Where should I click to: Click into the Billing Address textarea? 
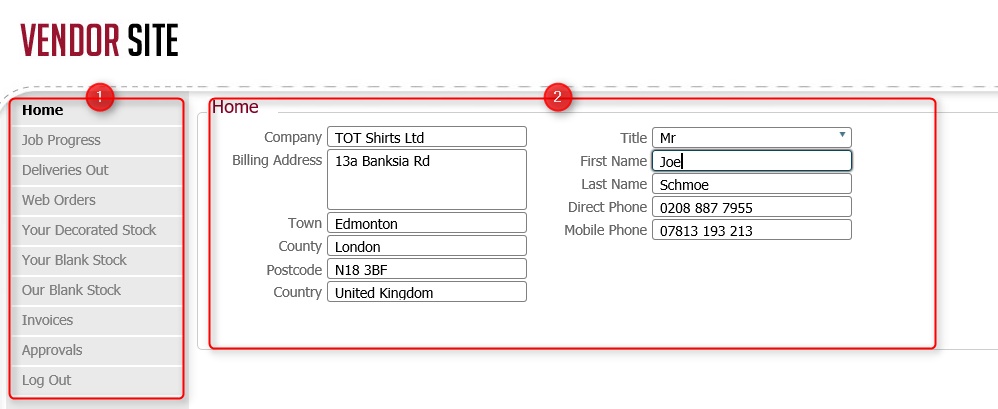tap(426, 180)
